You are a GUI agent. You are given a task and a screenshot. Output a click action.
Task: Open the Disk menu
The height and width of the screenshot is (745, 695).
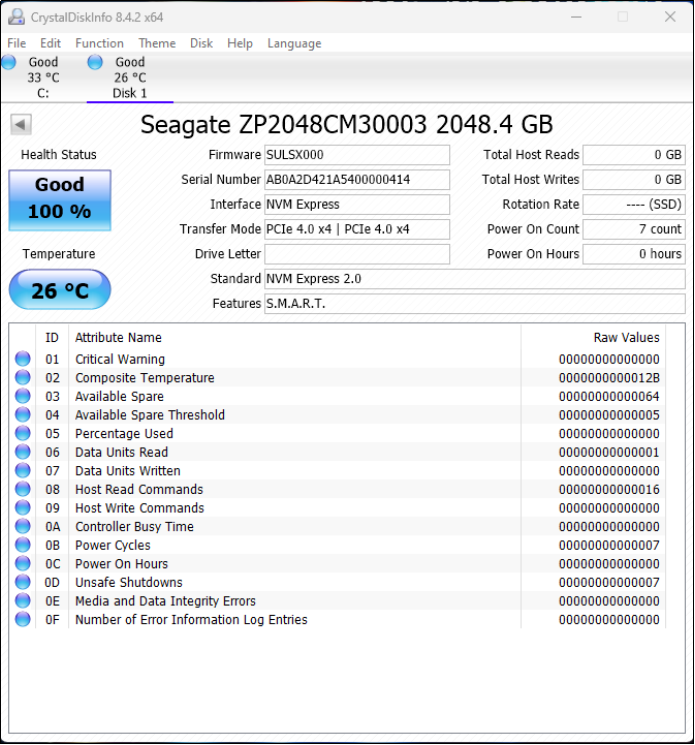point(201,43)
